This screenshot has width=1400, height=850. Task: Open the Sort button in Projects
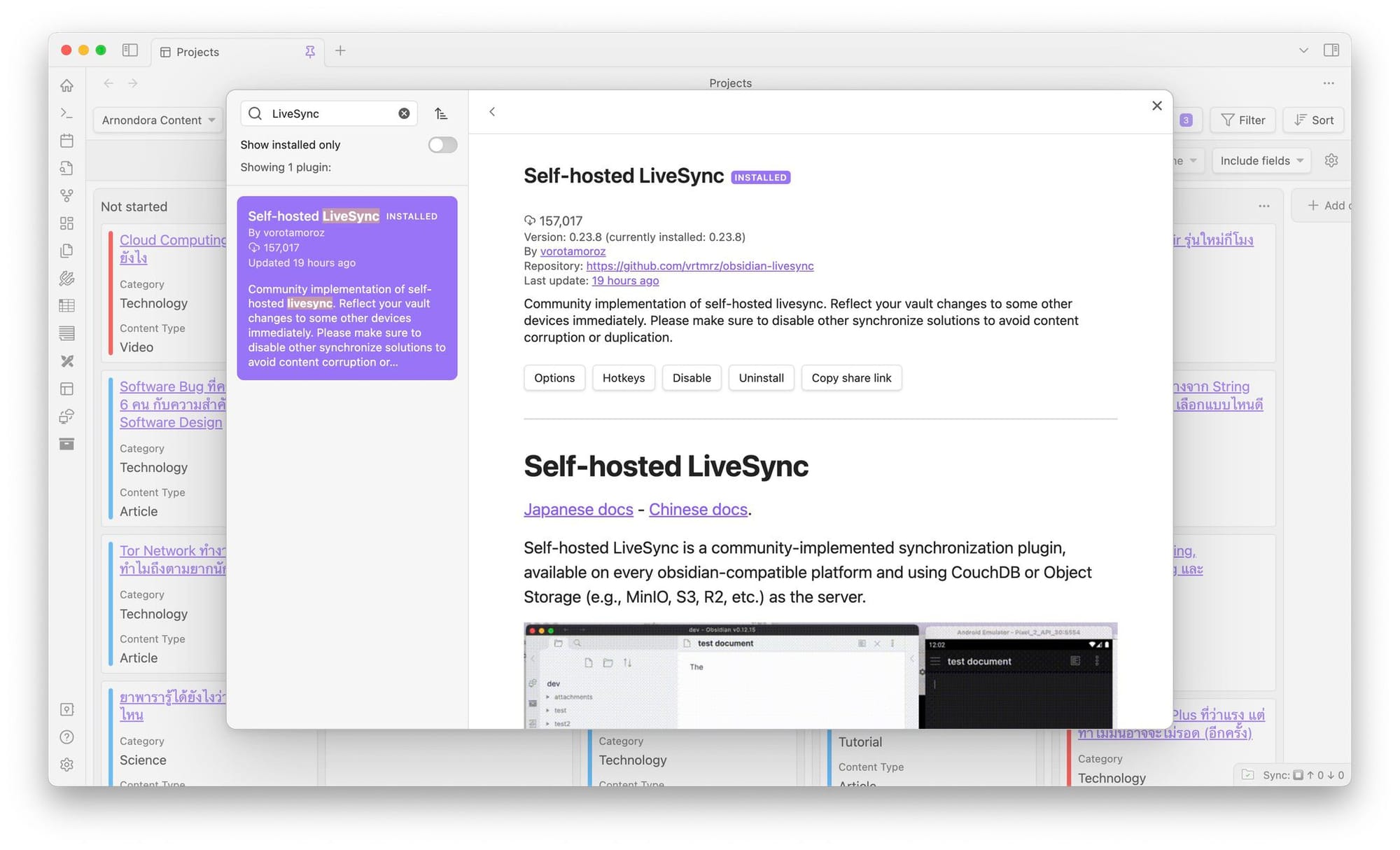coord(1313,120)
